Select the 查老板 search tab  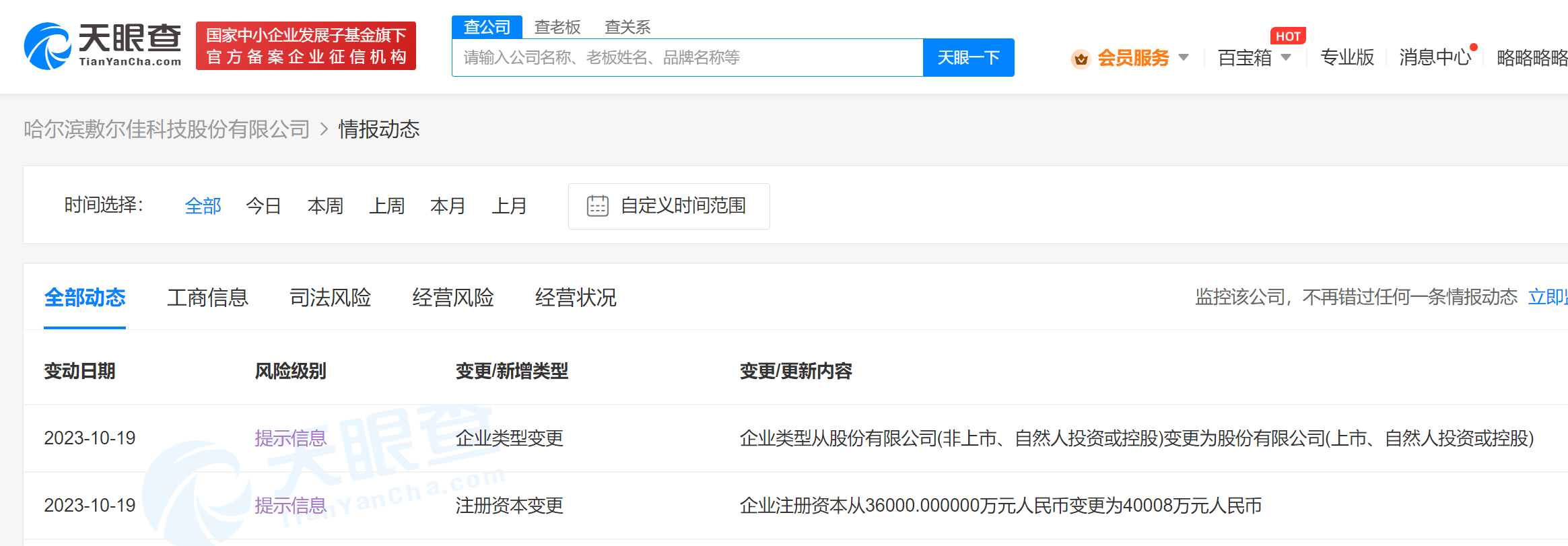(557, 27)
